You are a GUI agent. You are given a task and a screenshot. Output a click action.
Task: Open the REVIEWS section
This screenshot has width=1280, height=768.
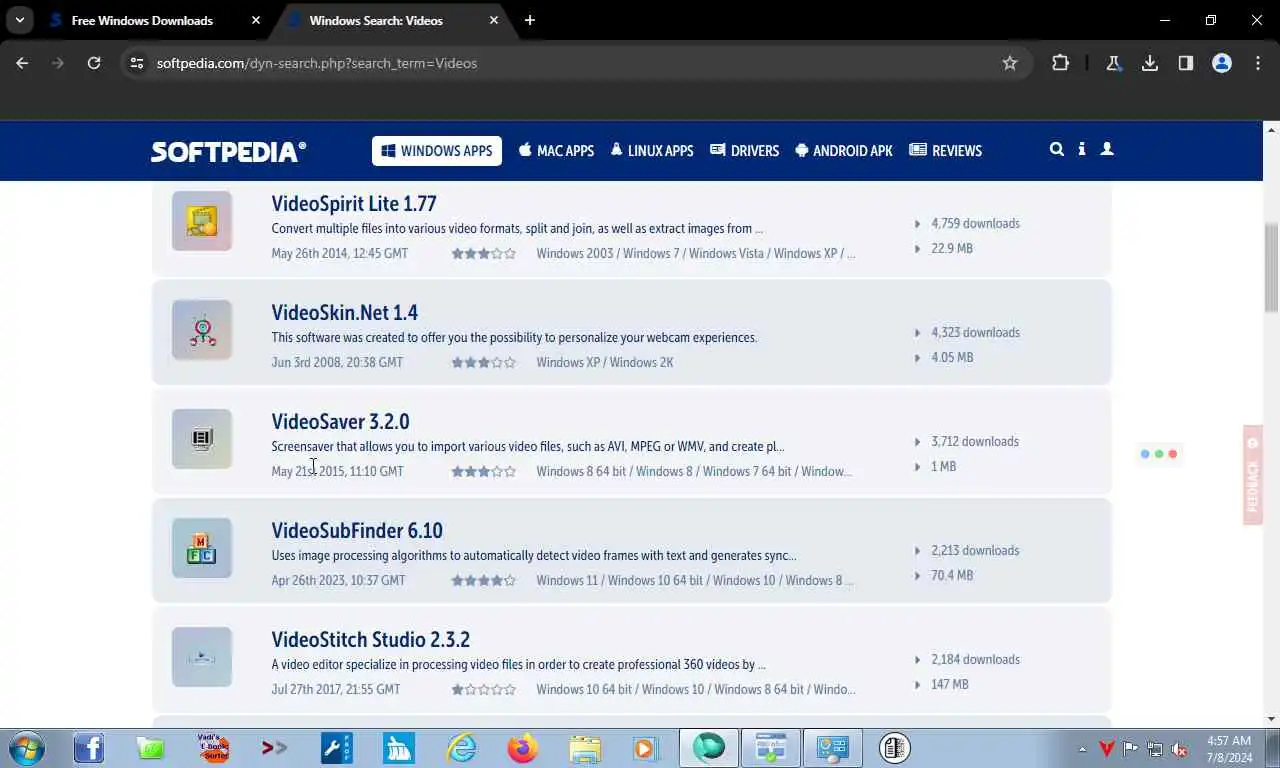coord(945,151)
